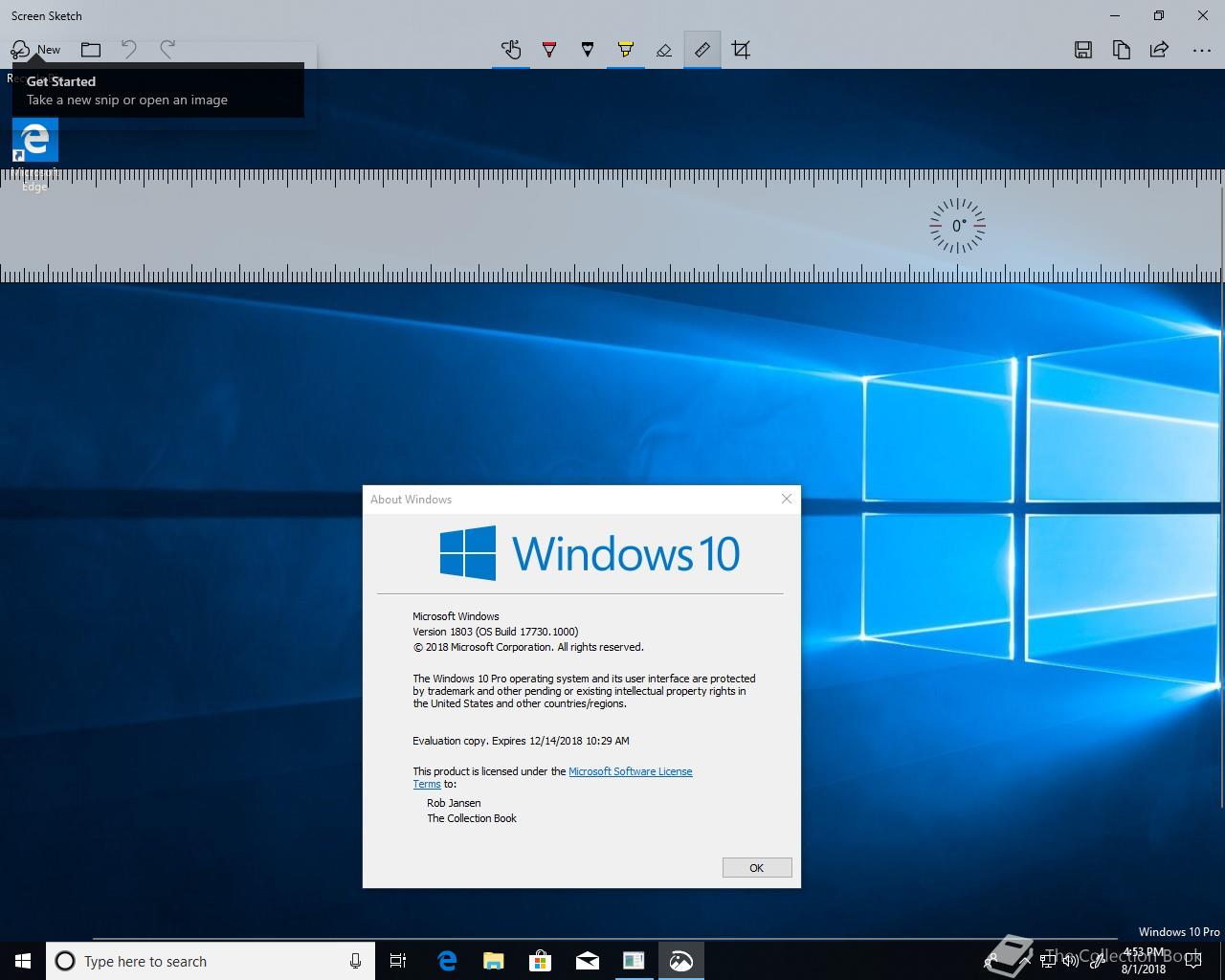Viewport: 1225px width, 980px height.
Task: Close the About Windows dialog
Action: point(787,499)
